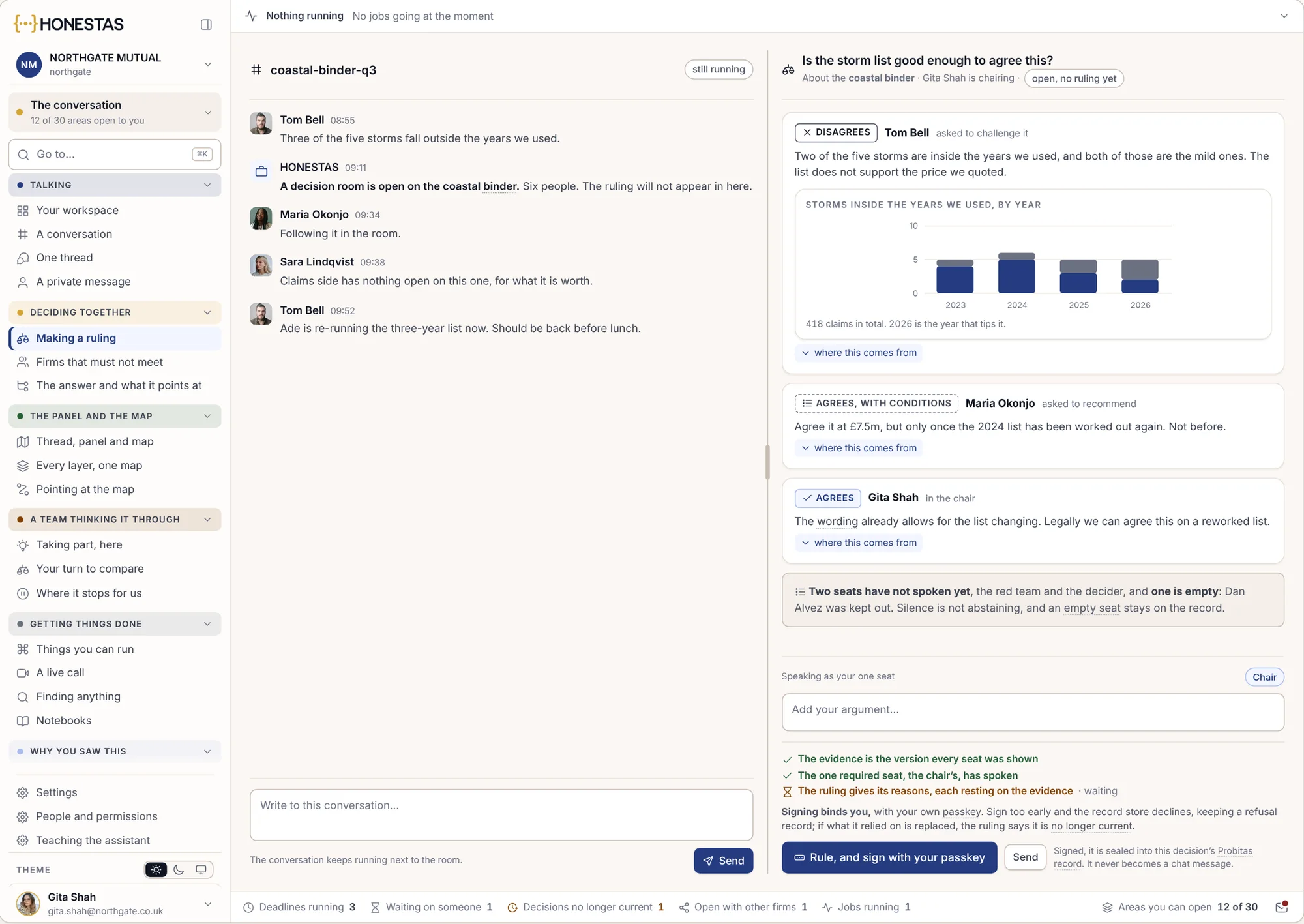The image size is (1304, 924).
Task: Open Firms that must not meet
Action: click(x=115, y=362)
